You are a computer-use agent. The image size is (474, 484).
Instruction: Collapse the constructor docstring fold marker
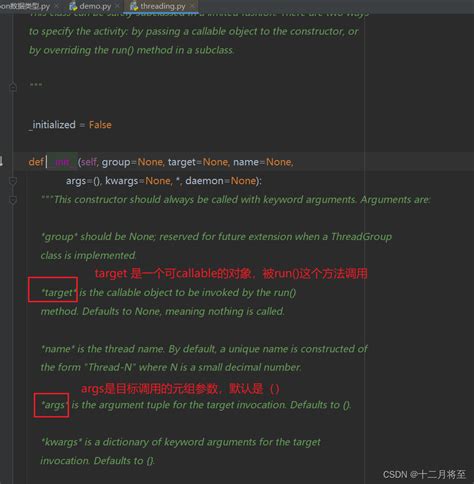coord(13,200)
